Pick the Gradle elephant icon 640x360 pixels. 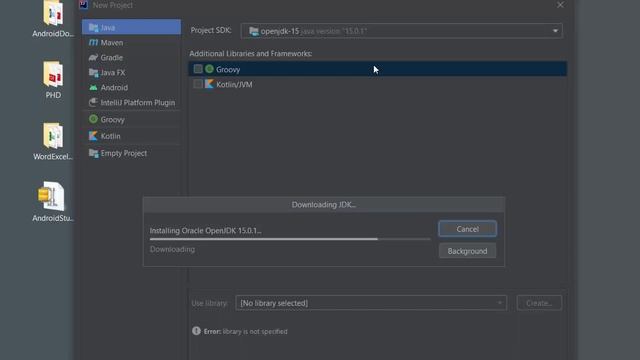(93, 58)
